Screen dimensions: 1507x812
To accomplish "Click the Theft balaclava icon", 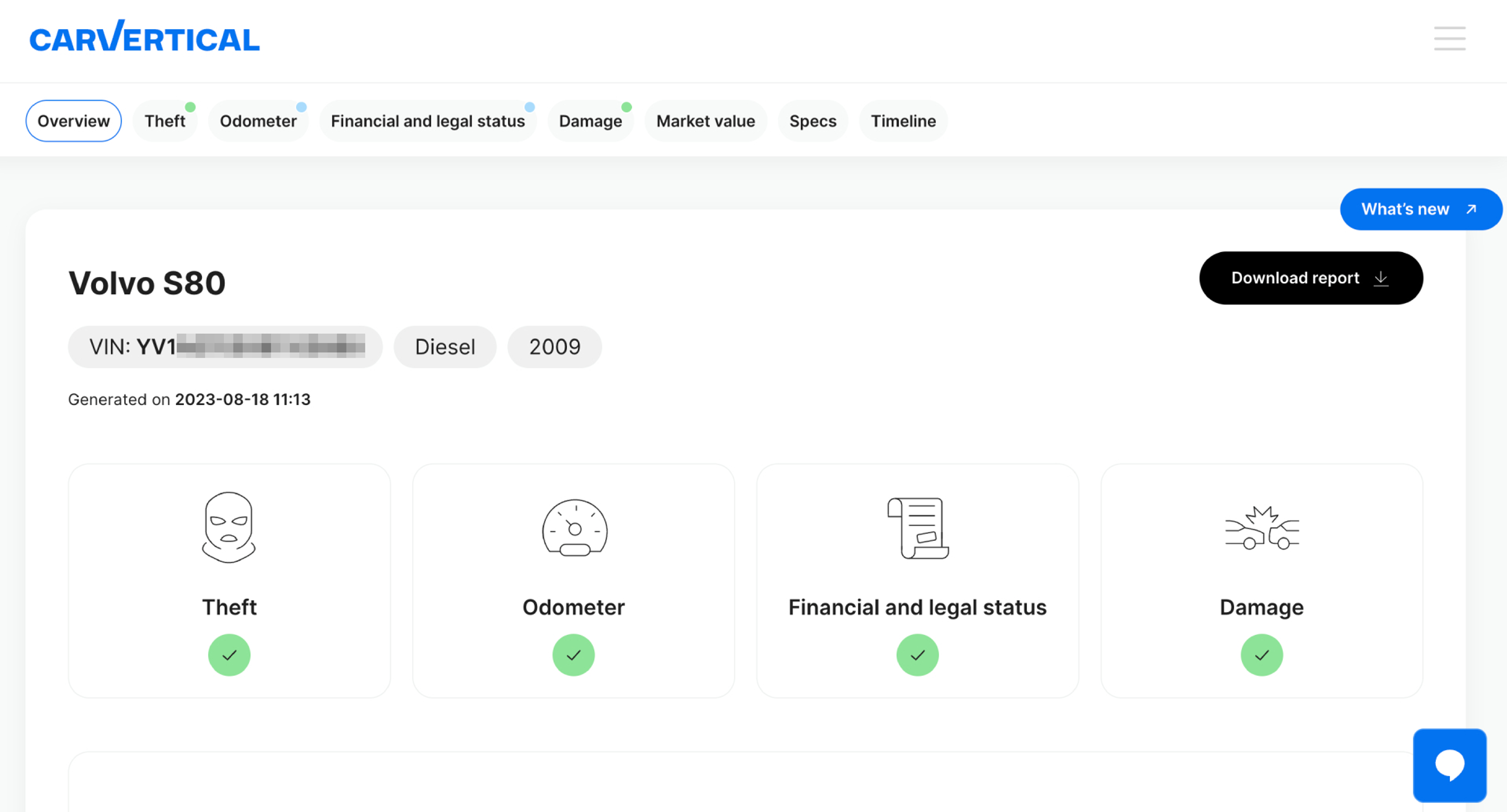I will pyautogui.click(x=229, y=527).
